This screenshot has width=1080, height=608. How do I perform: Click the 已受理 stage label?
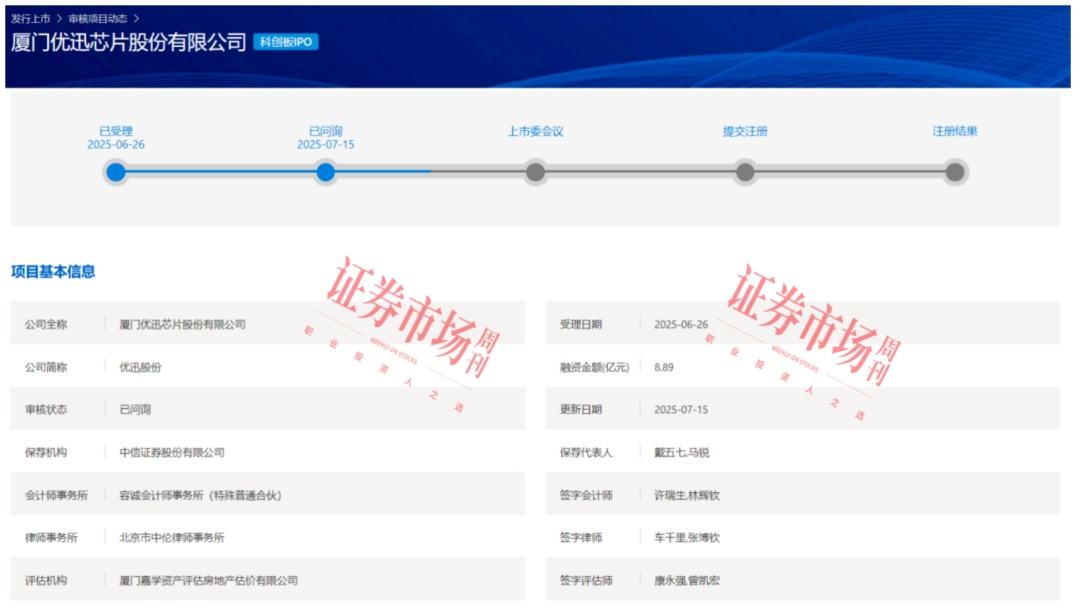116,131
